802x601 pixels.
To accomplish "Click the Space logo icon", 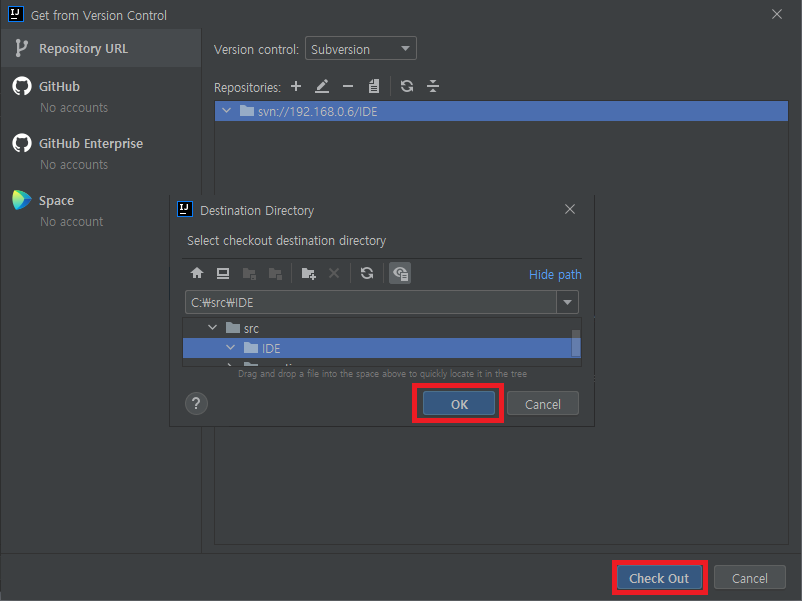I will pos(22,200).
